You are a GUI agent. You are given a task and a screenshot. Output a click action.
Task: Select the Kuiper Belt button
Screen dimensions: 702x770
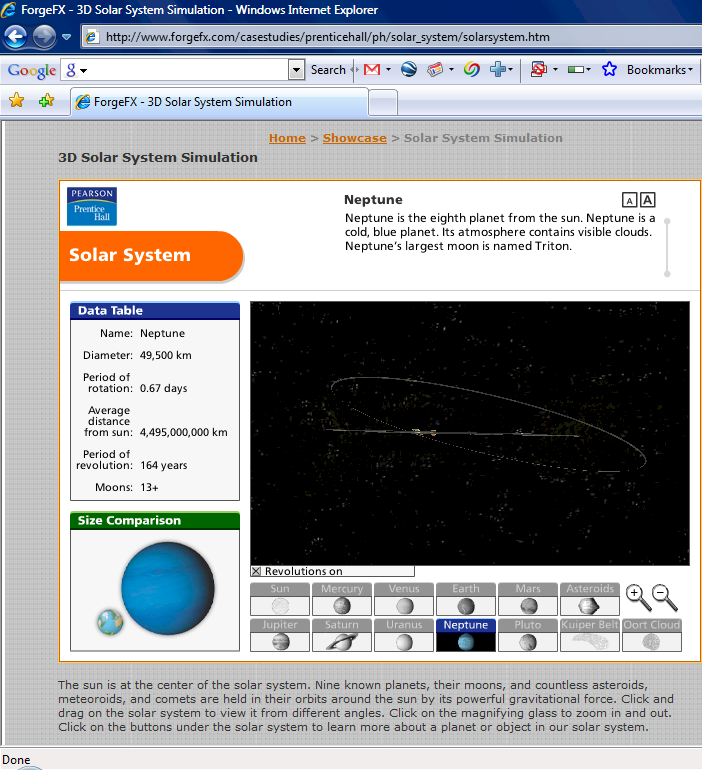tap(590, 635)
